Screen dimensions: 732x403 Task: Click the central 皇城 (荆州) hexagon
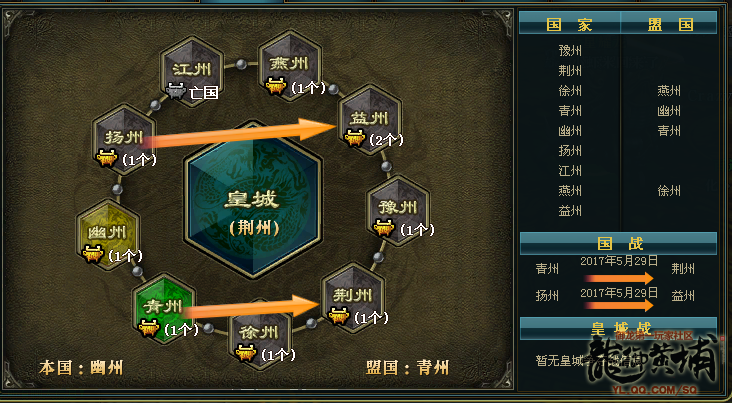click(253, 200)
